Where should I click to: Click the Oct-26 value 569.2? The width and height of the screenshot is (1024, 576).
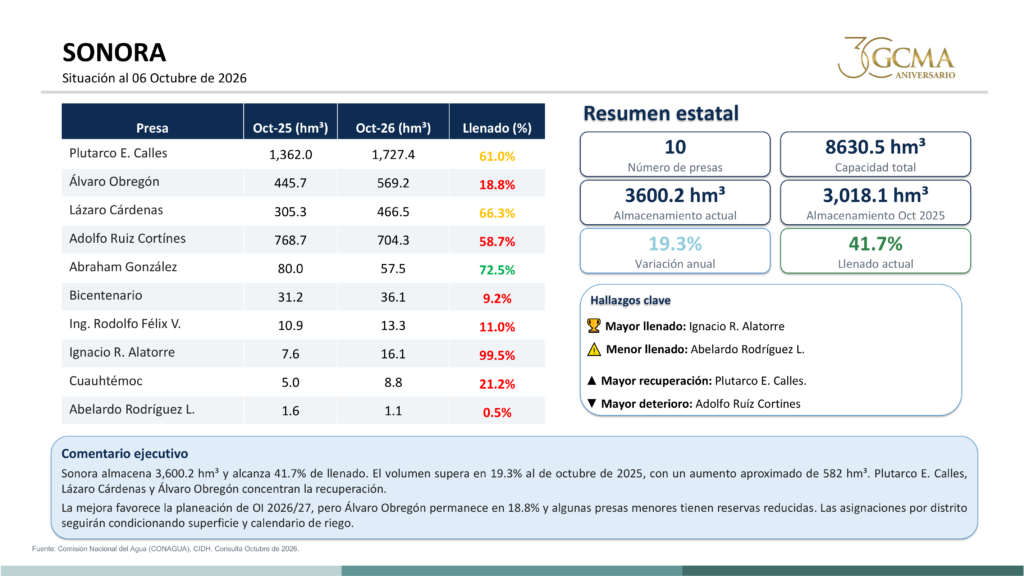point(393,184)
